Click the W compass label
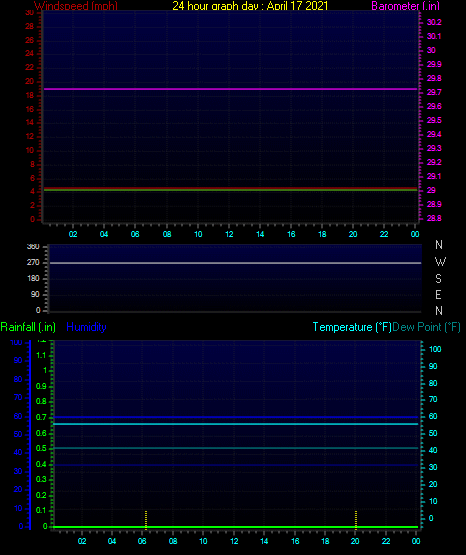Screen dimensions: 466x555 pyautogui.click(x=440, y=262)
